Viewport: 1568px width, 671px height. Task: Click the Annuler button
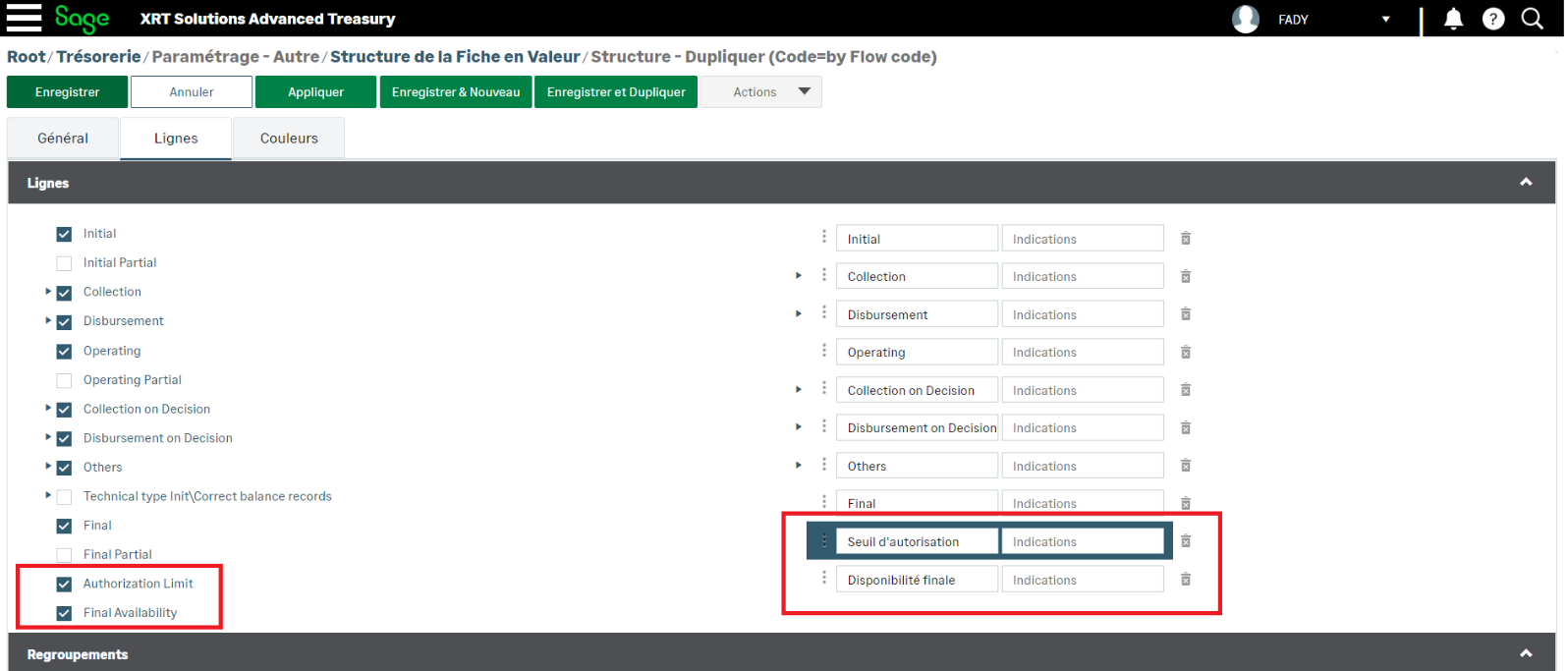[192, 91]
